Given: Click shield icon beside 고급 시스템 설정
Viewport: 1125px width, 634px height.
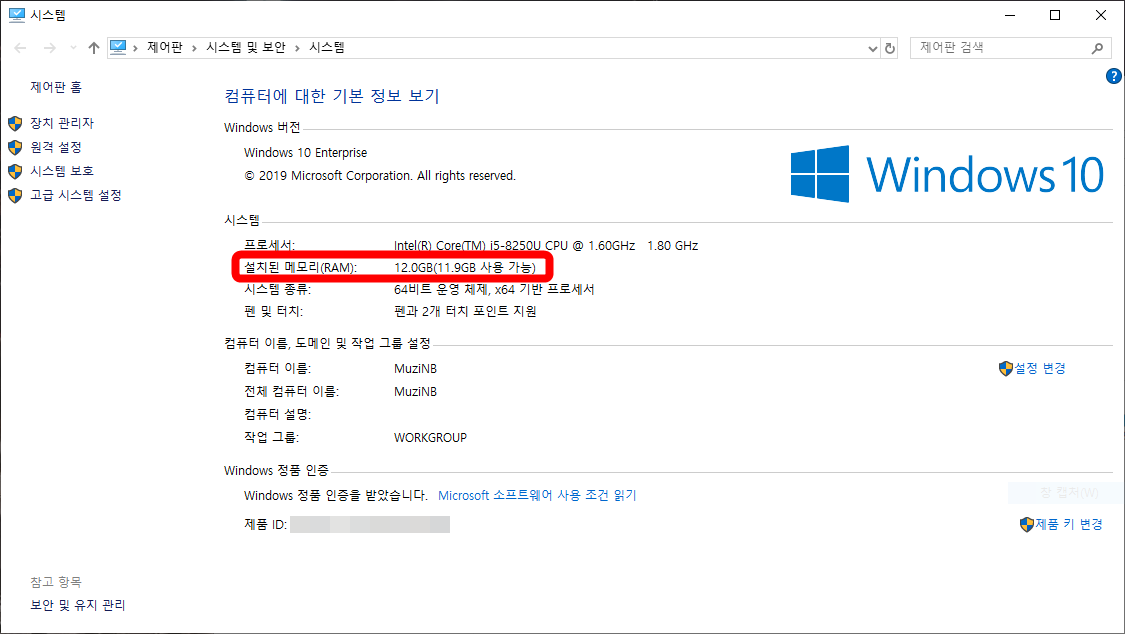Looking at the screenshot, I should 15,195.
